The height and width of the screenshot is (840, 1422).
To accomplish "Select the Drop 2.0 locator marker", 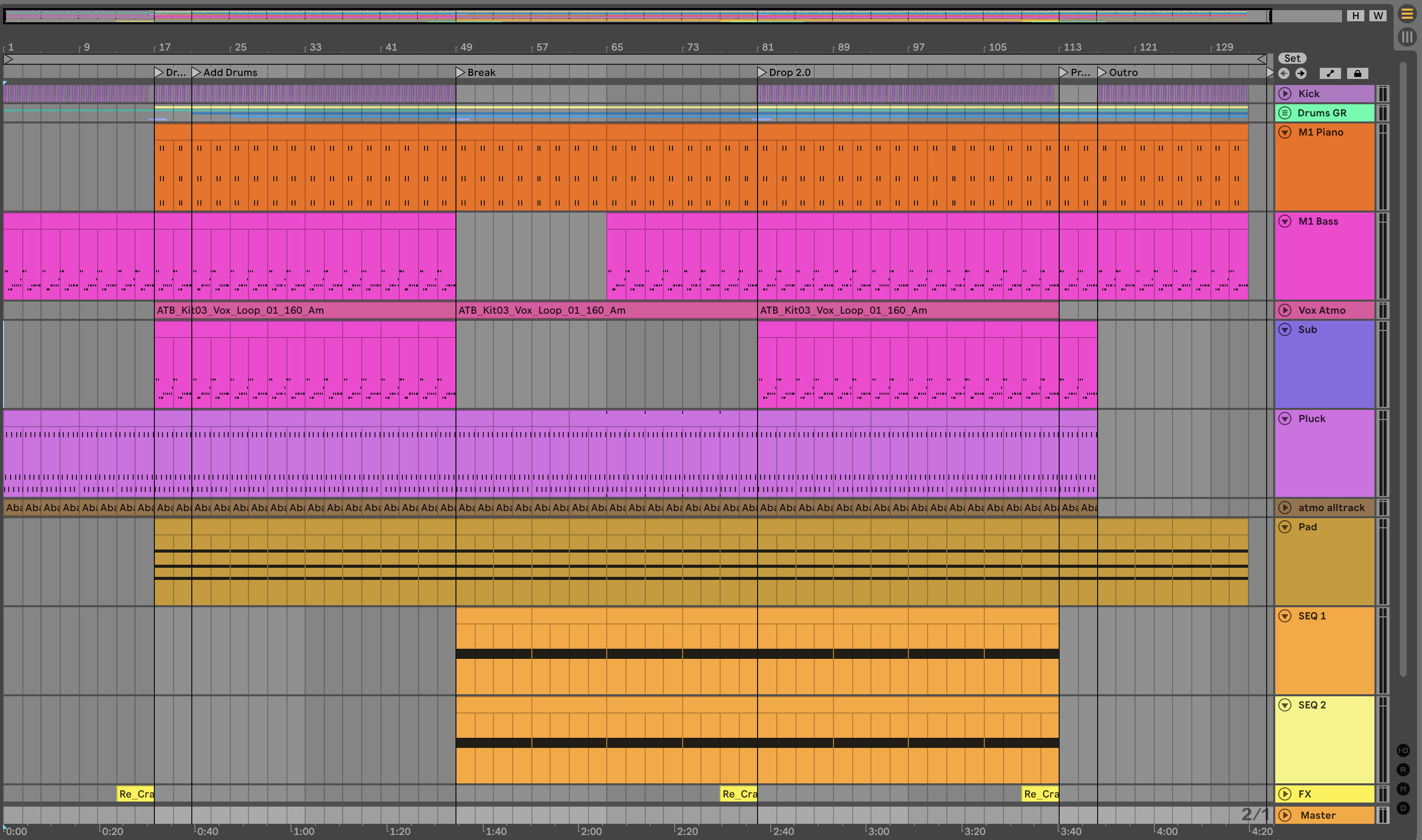I will click(x=762, y=72).
